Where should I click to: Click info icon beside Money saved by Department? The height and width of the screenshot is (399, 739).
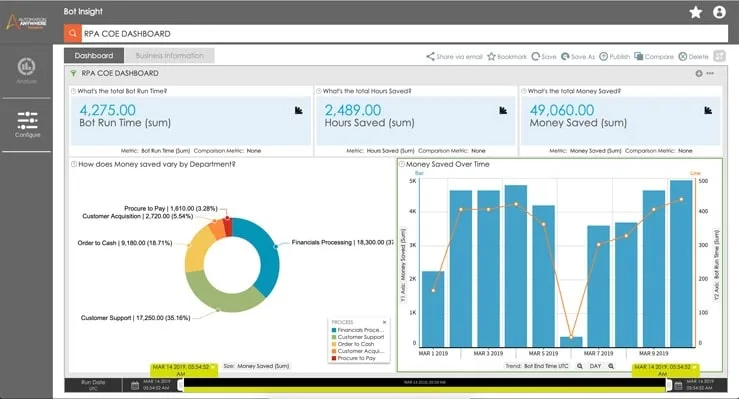(74, 164)
